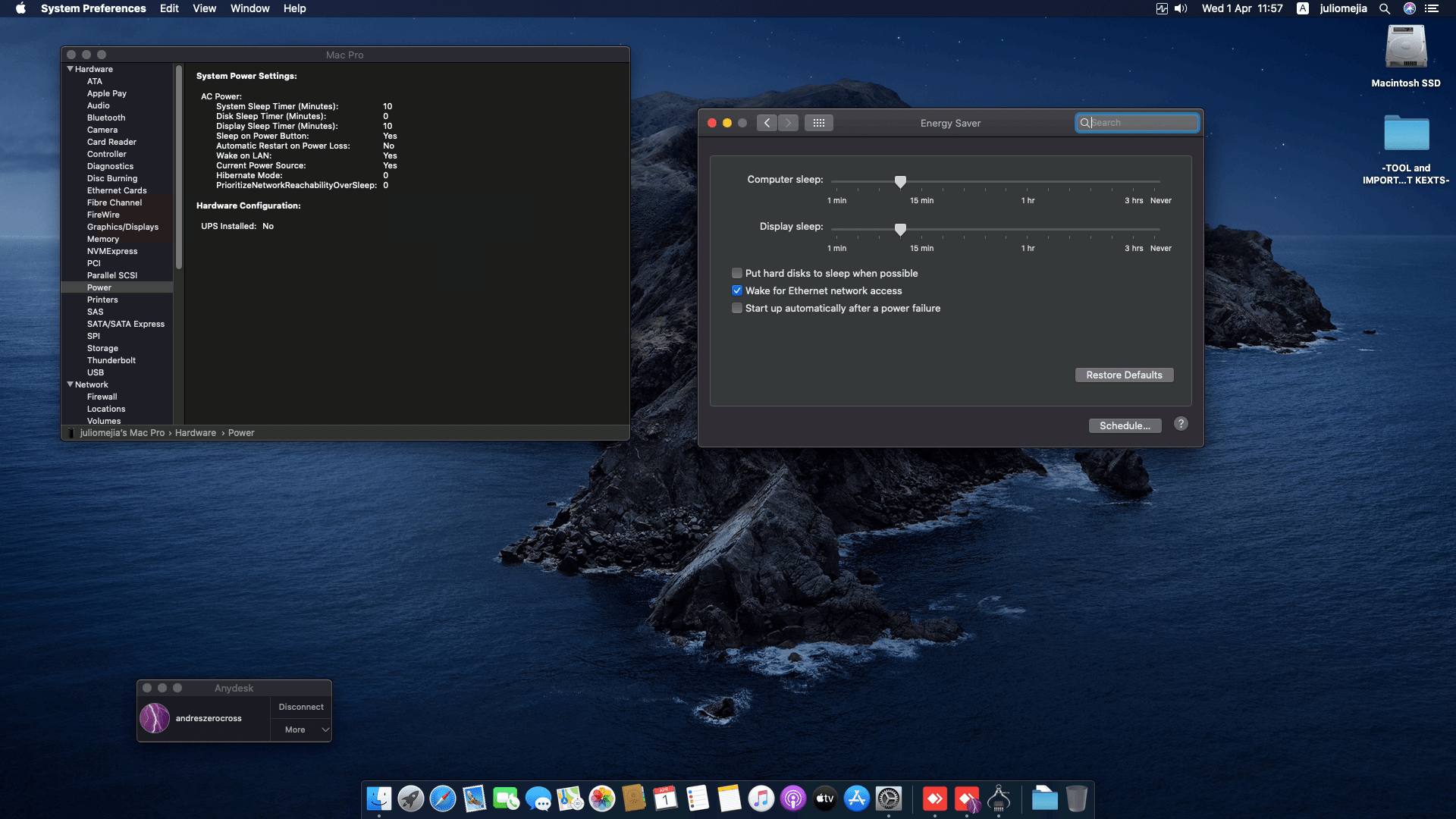Screen dimensions: 1456x819
Task: Open Hackintool from the Dock
Action: coord(999,799)
